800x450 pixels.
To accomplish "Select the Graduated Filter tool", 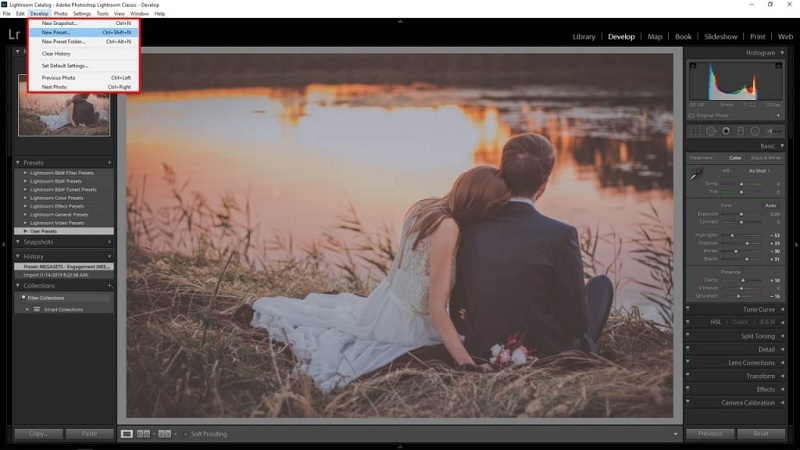I will (740, 131).
